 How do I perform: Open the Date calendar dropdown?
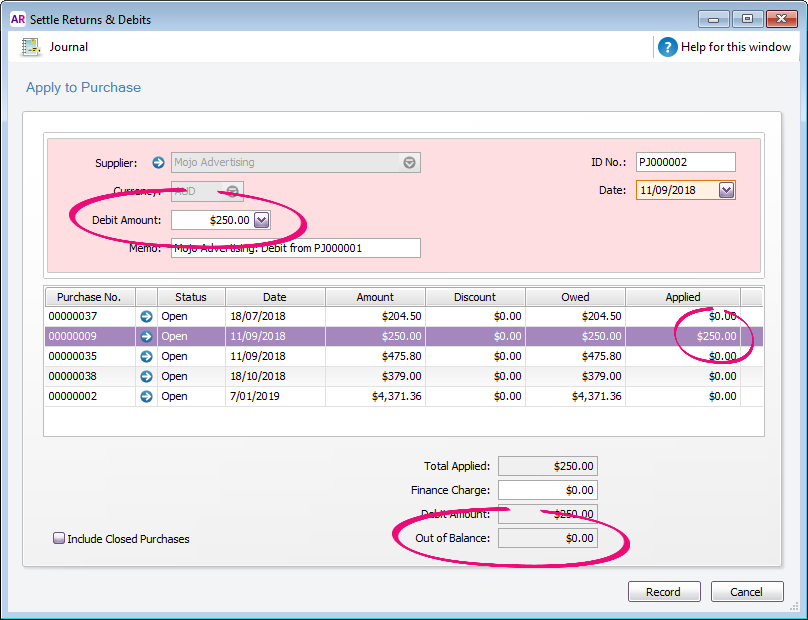(x=727, y=189)
